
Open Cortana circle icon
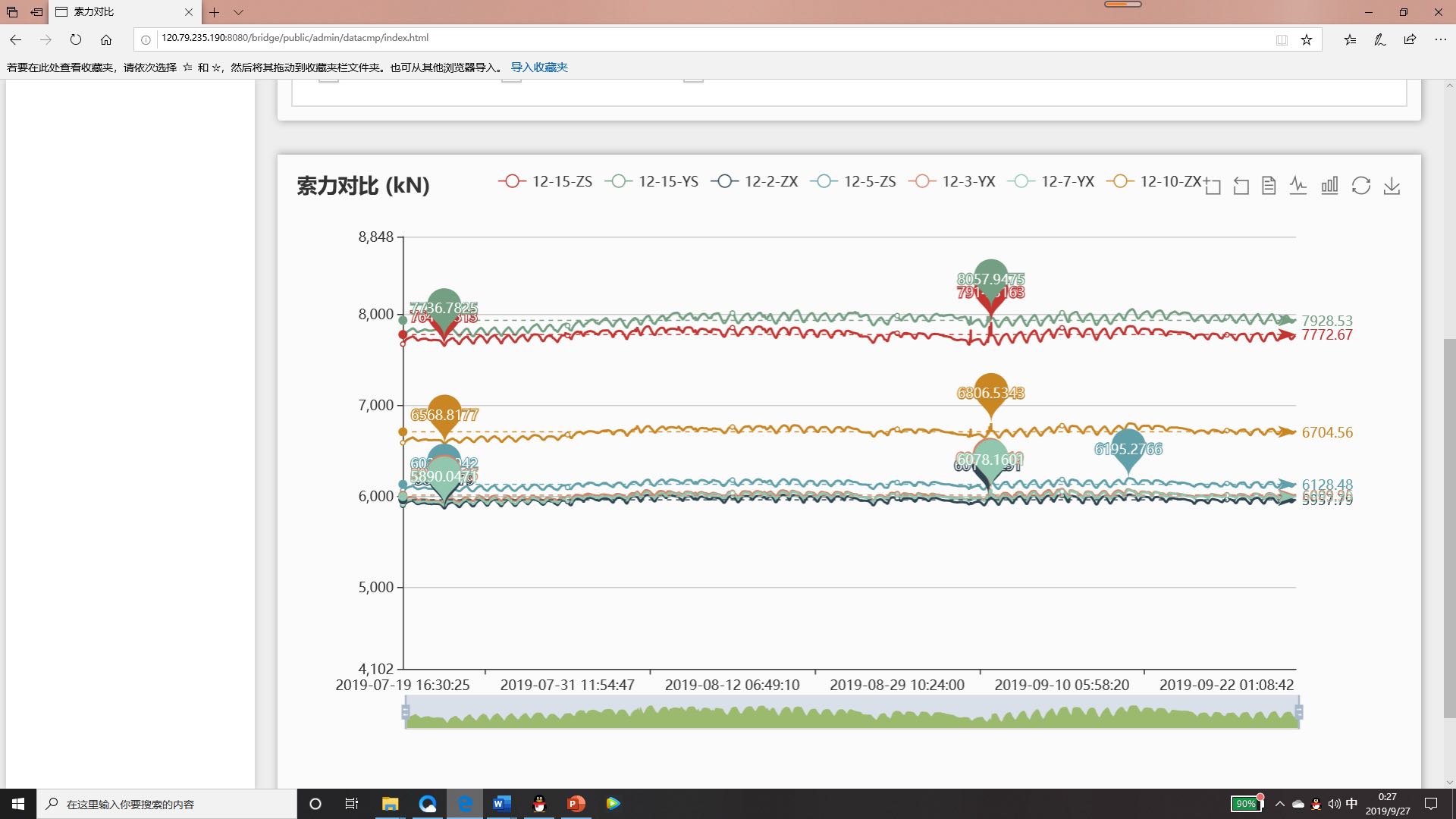tap(315, 804)
